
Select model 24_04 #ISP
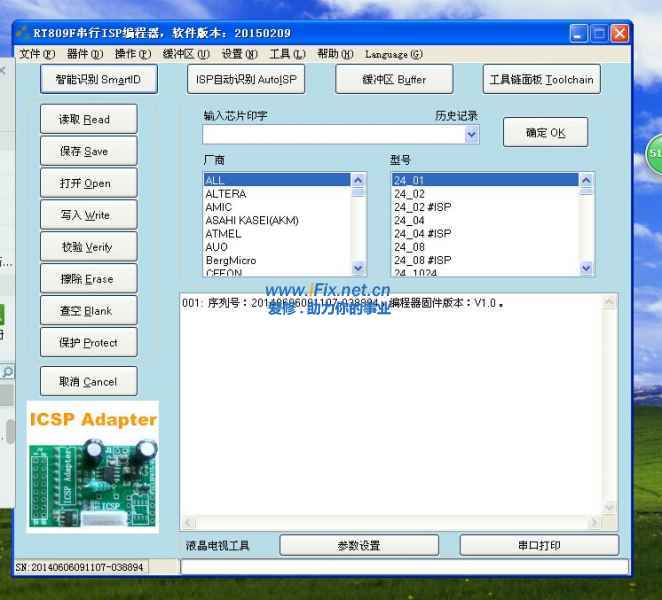485,233
